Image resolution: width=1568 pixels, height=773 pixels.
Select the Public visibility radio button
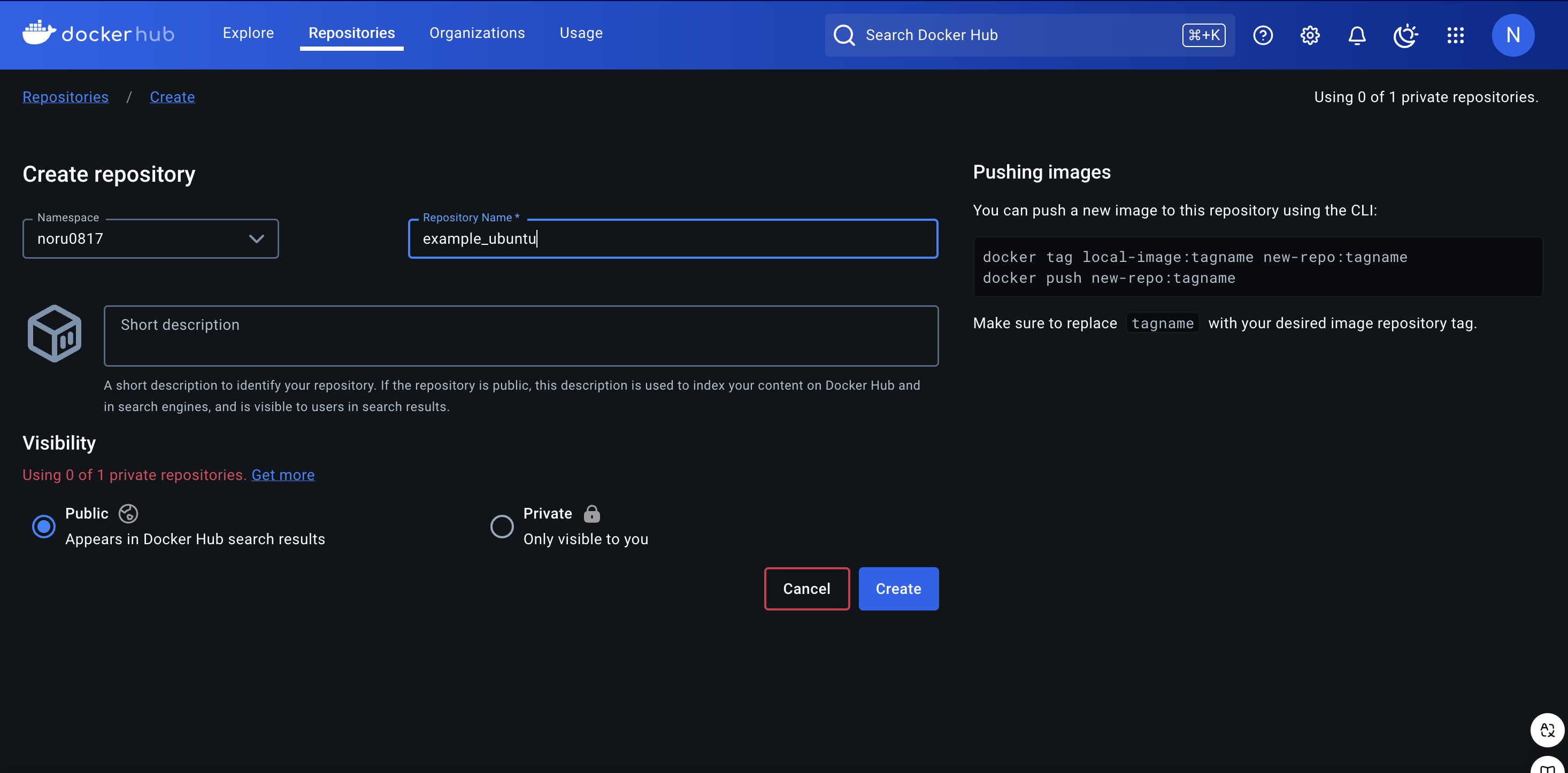point(44,527)
